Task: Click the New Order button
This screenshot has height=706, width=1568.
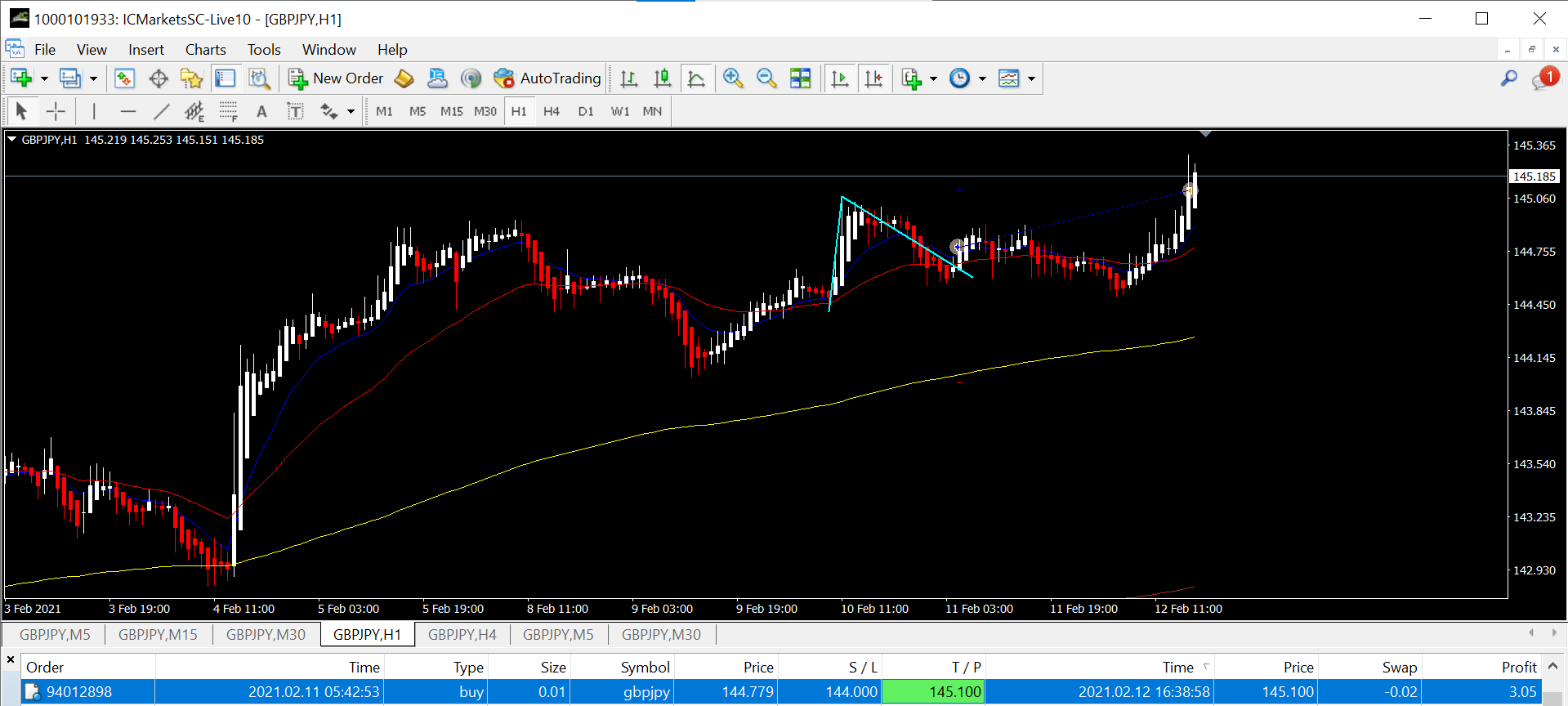Action: (x=335, y=78)
